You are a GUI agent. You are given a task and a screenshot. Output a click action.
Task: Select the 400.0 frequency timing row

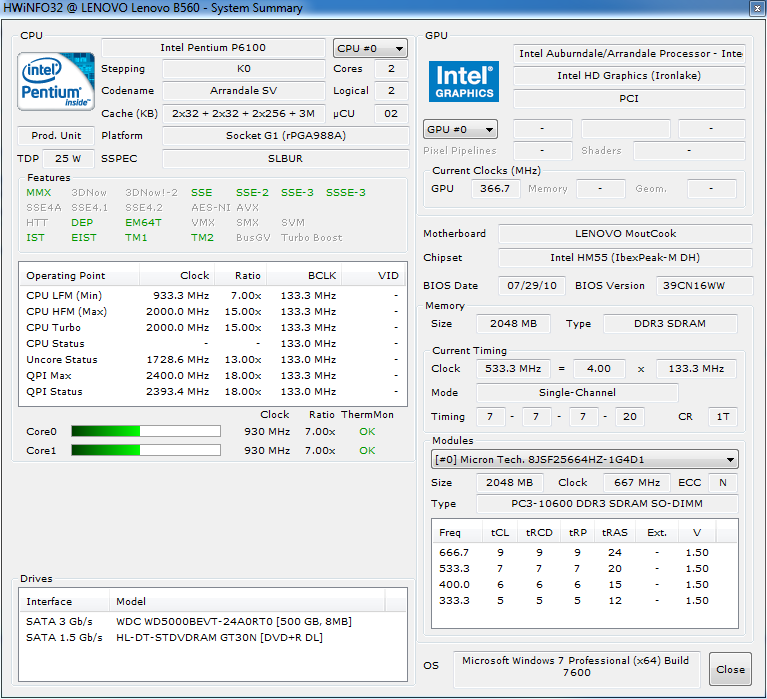click(585, 584)
